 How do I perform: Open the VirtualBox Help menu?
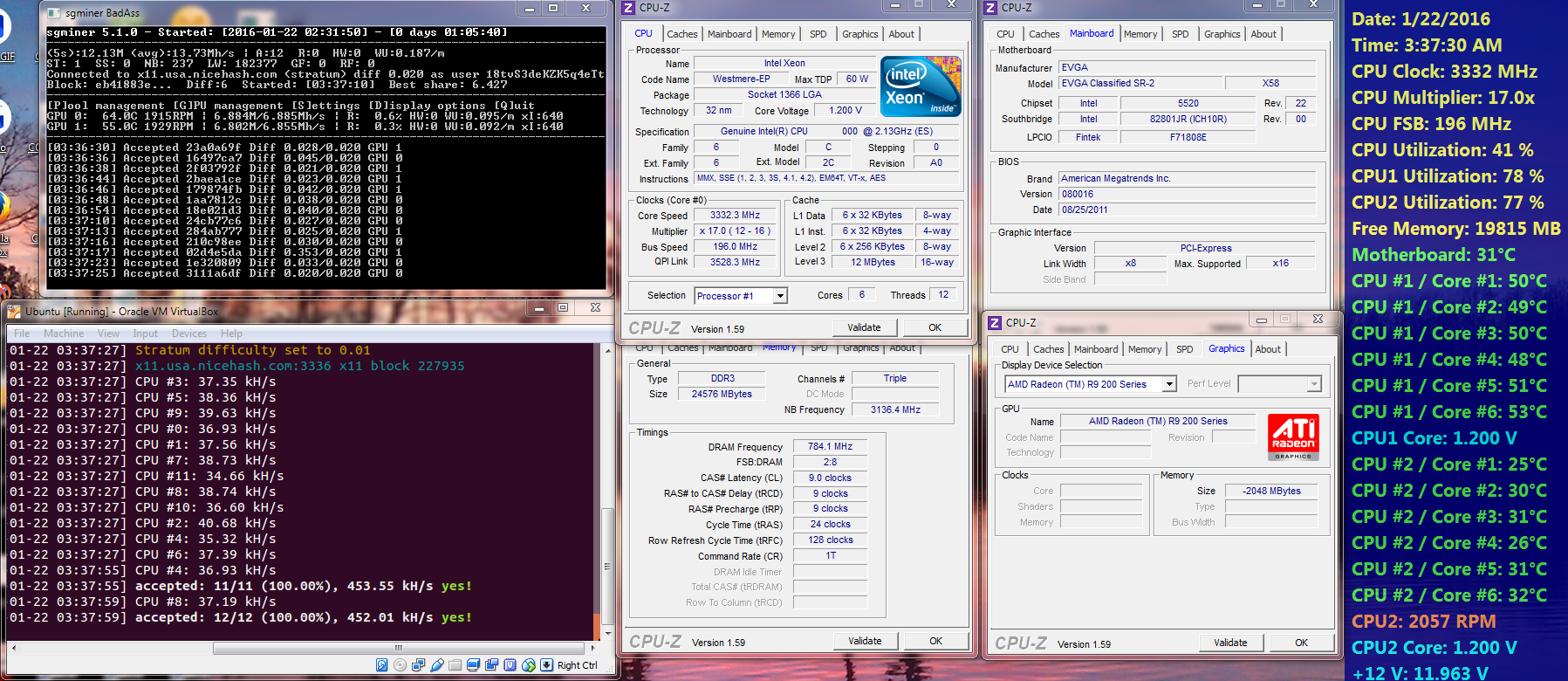pyautogui.click(x=231, y=334)
